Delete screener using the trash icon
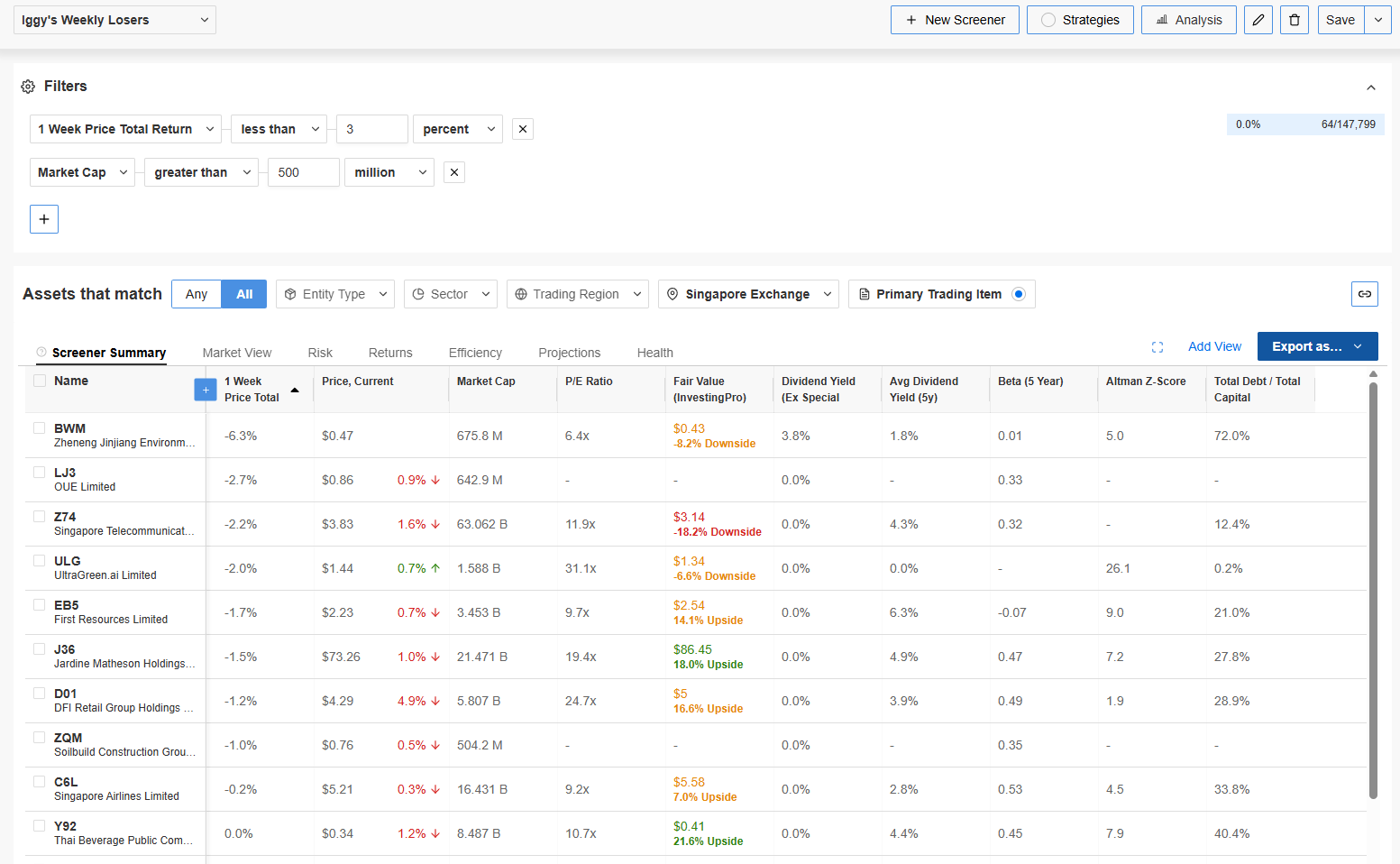 point(1295,20)
